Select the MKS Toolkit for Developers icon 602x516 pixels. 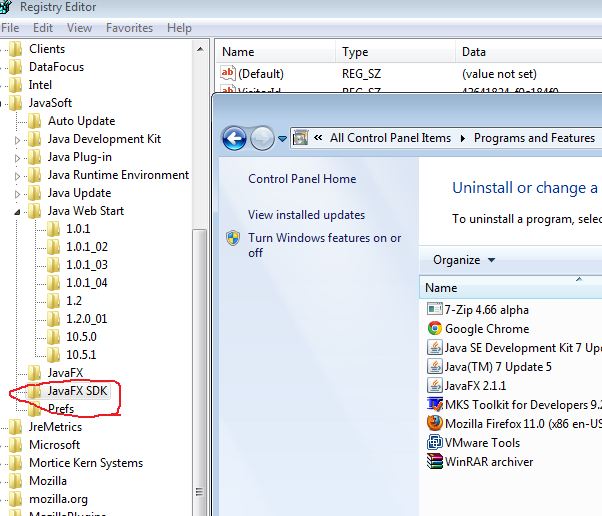(x=434, y=405)
